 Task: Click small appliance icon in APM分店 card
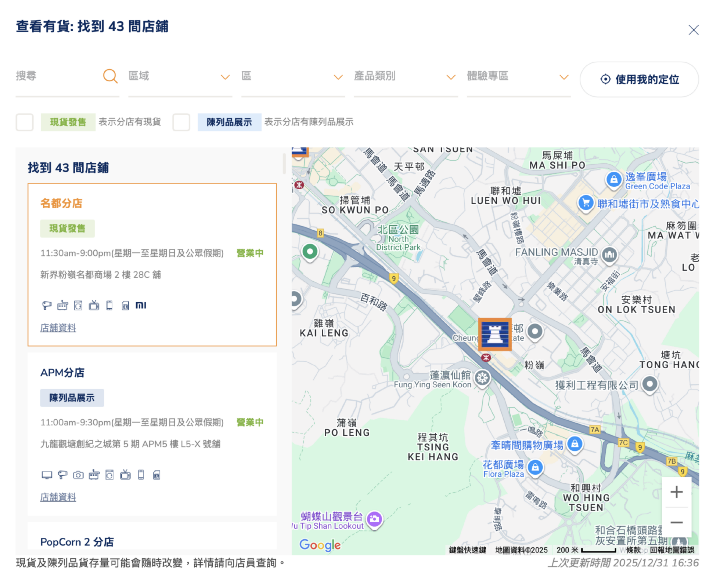pos(94,475)
